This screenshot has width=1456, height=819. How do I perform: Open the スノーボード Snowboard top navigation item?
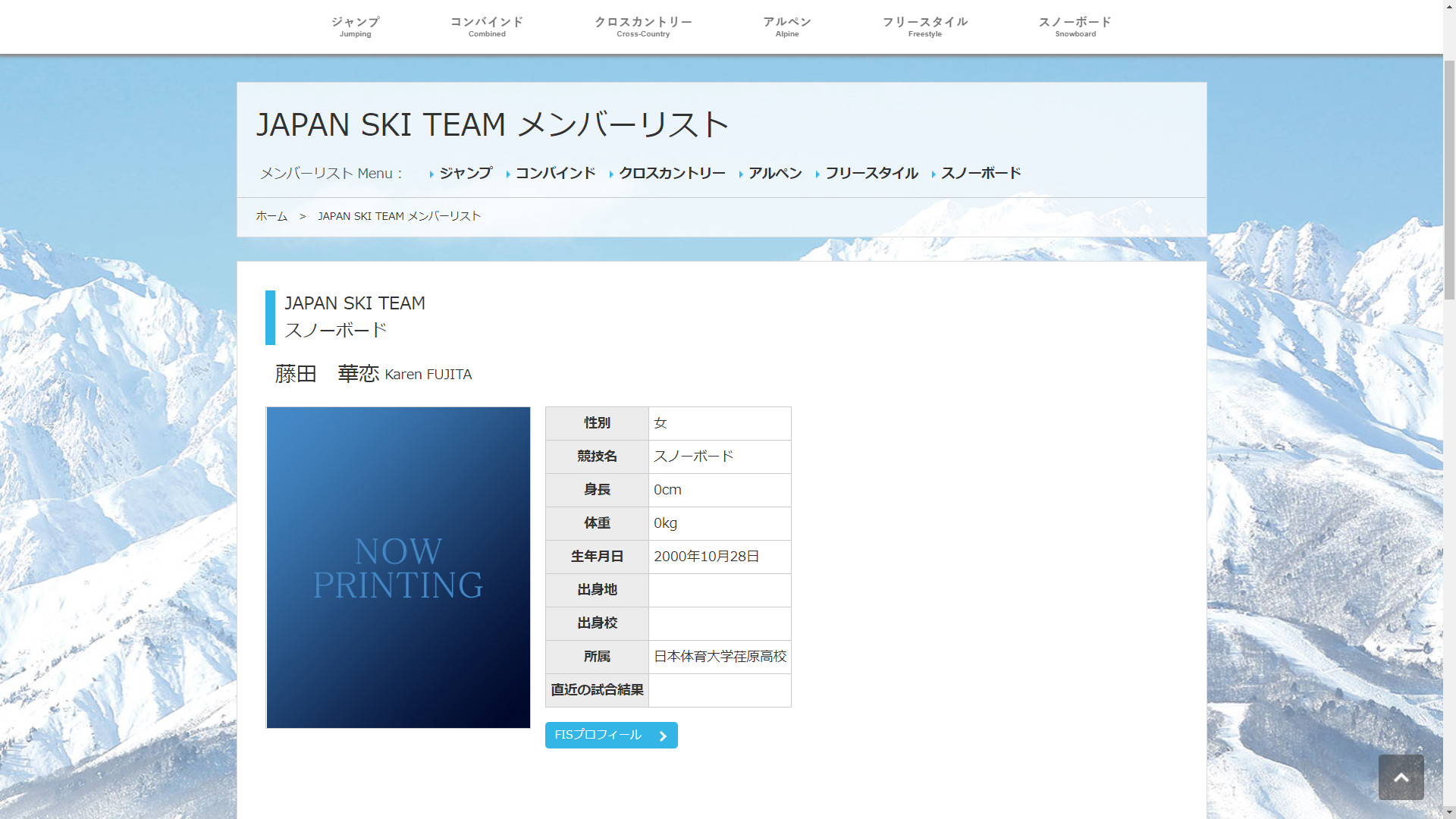click(x=1075, y=27)
